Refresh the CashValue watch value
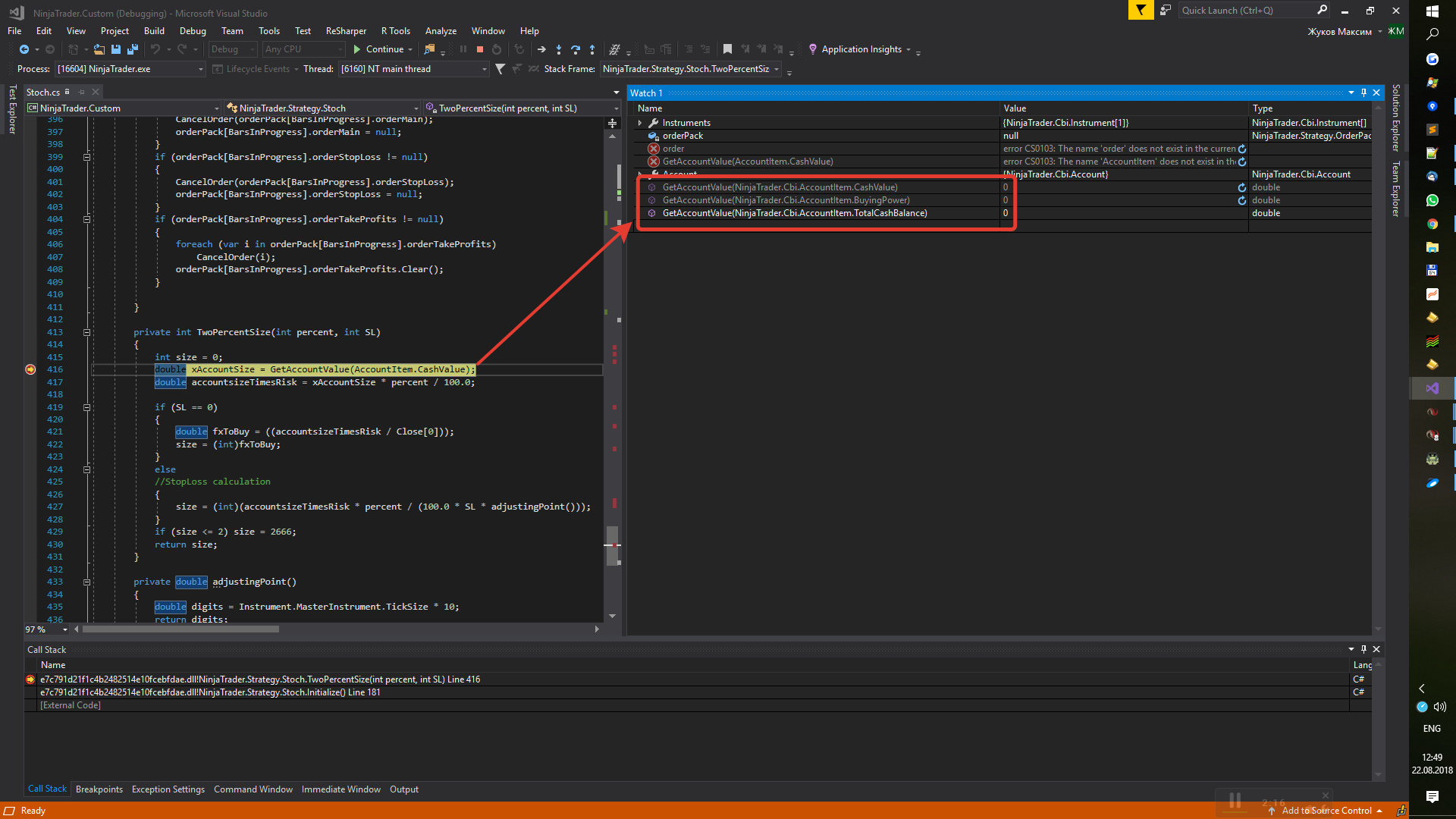Image resolution: width=1456 pixels, height=819 pixels. (1241, 187)
